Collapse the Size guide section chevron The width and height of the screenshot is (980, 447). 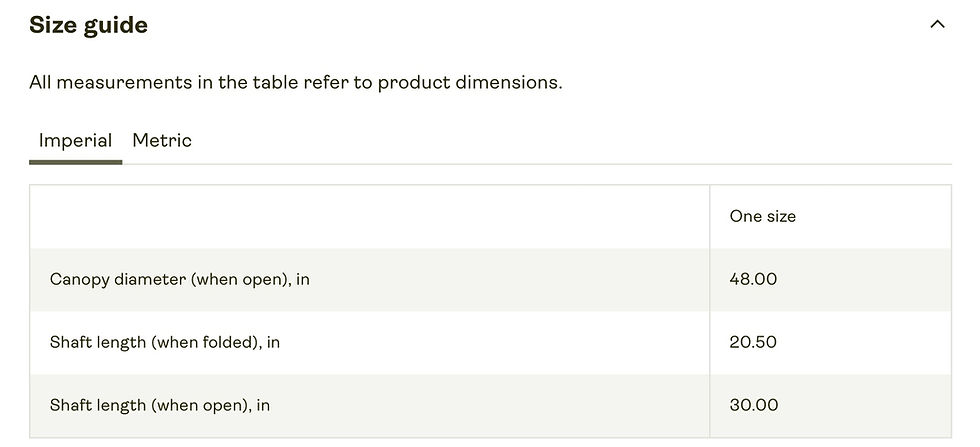(x=937, y=25)
